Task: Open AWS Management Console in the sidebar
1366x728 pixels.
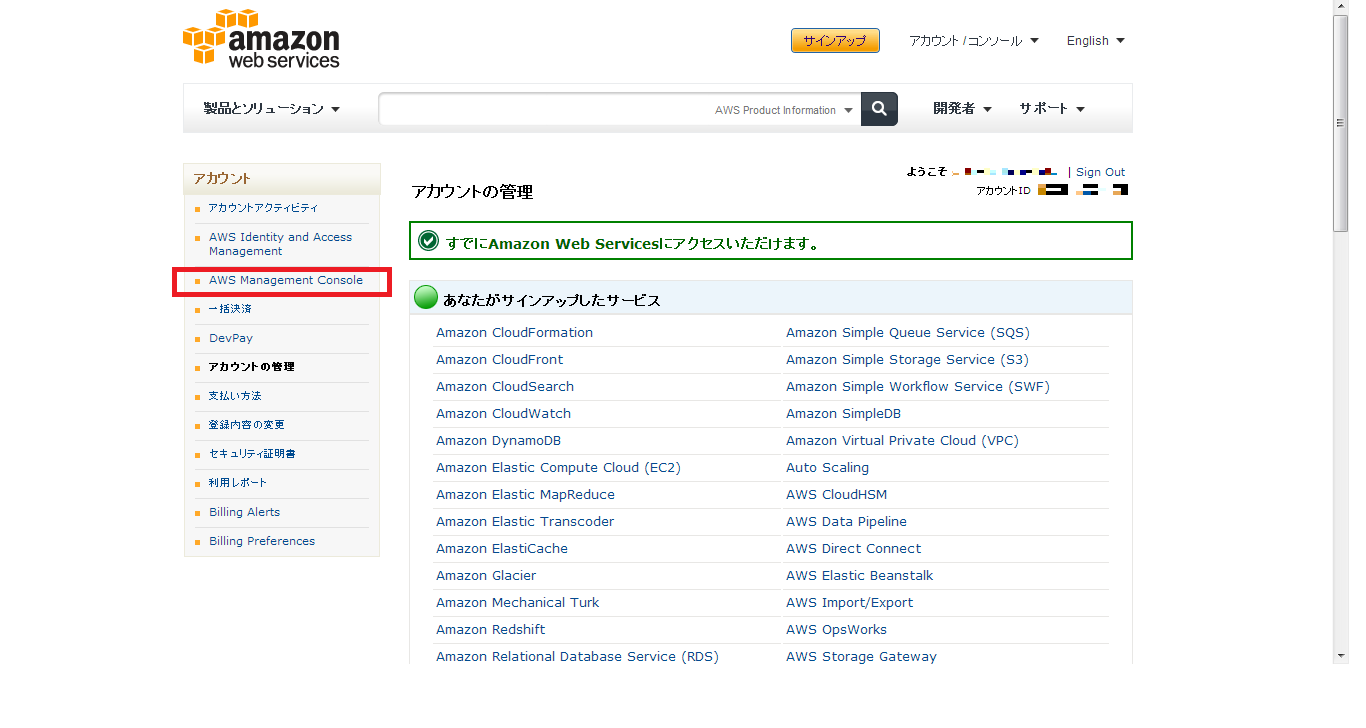Action: click(286, 280)
